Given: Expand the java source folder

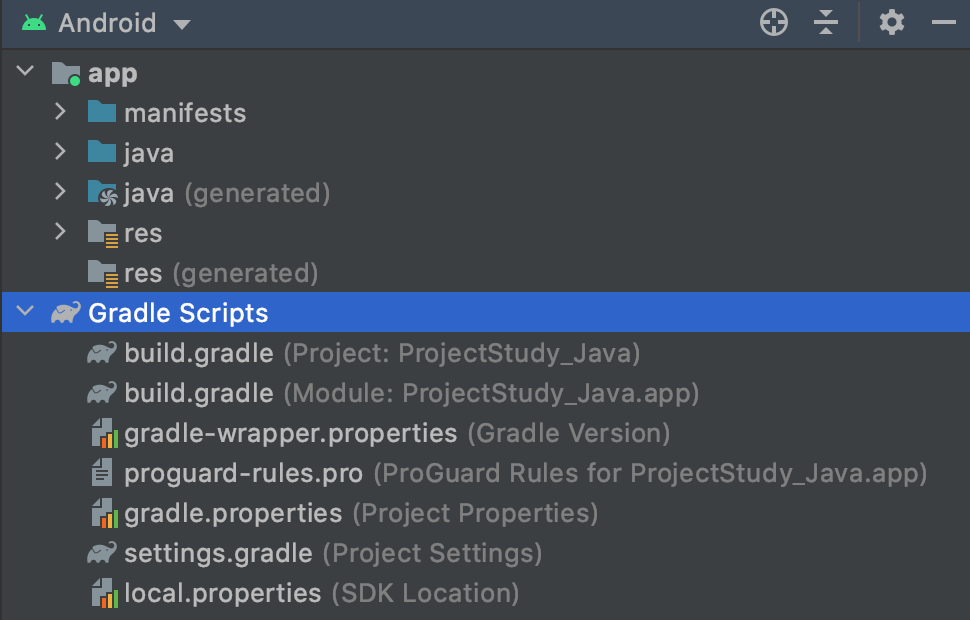Looking at the screenshot, I should pyautogui.click(x=60, y=153).
